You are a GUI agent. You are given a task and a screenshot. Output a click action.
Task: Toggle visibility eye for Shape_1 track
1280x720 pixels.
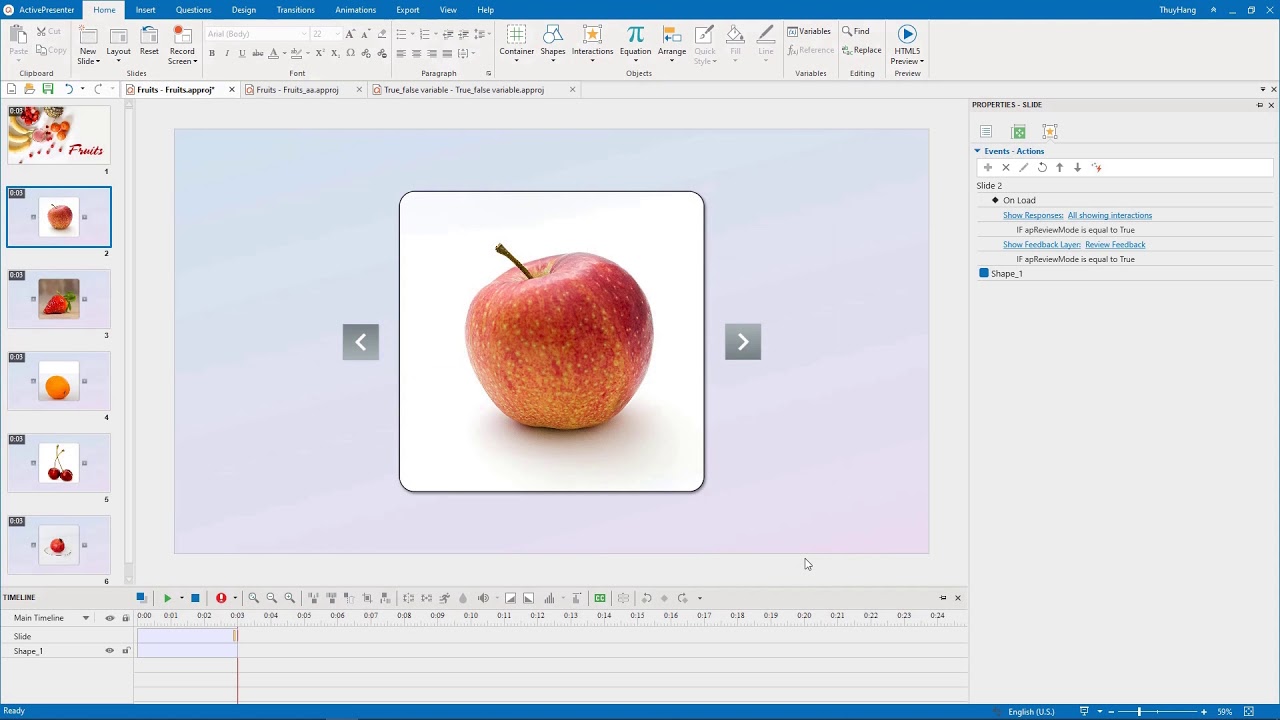(x=110, y=651)
